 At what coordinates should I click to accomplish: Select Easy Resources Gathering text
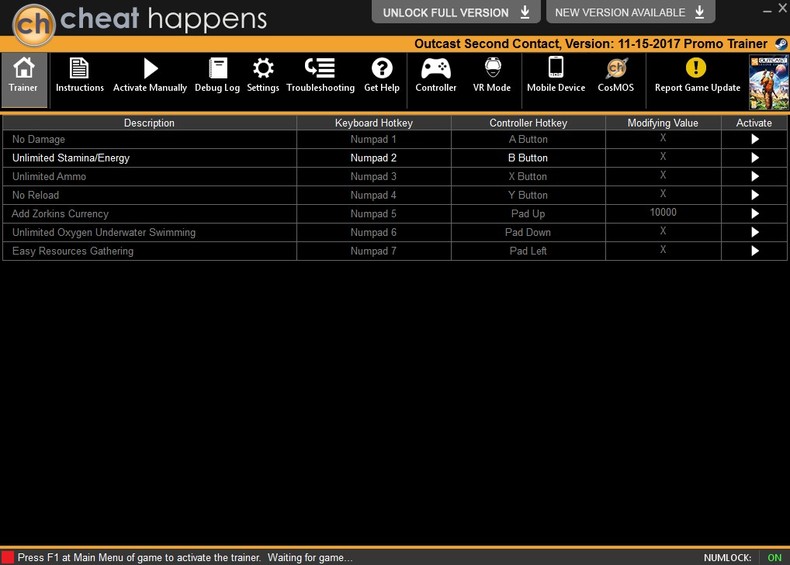73,252
